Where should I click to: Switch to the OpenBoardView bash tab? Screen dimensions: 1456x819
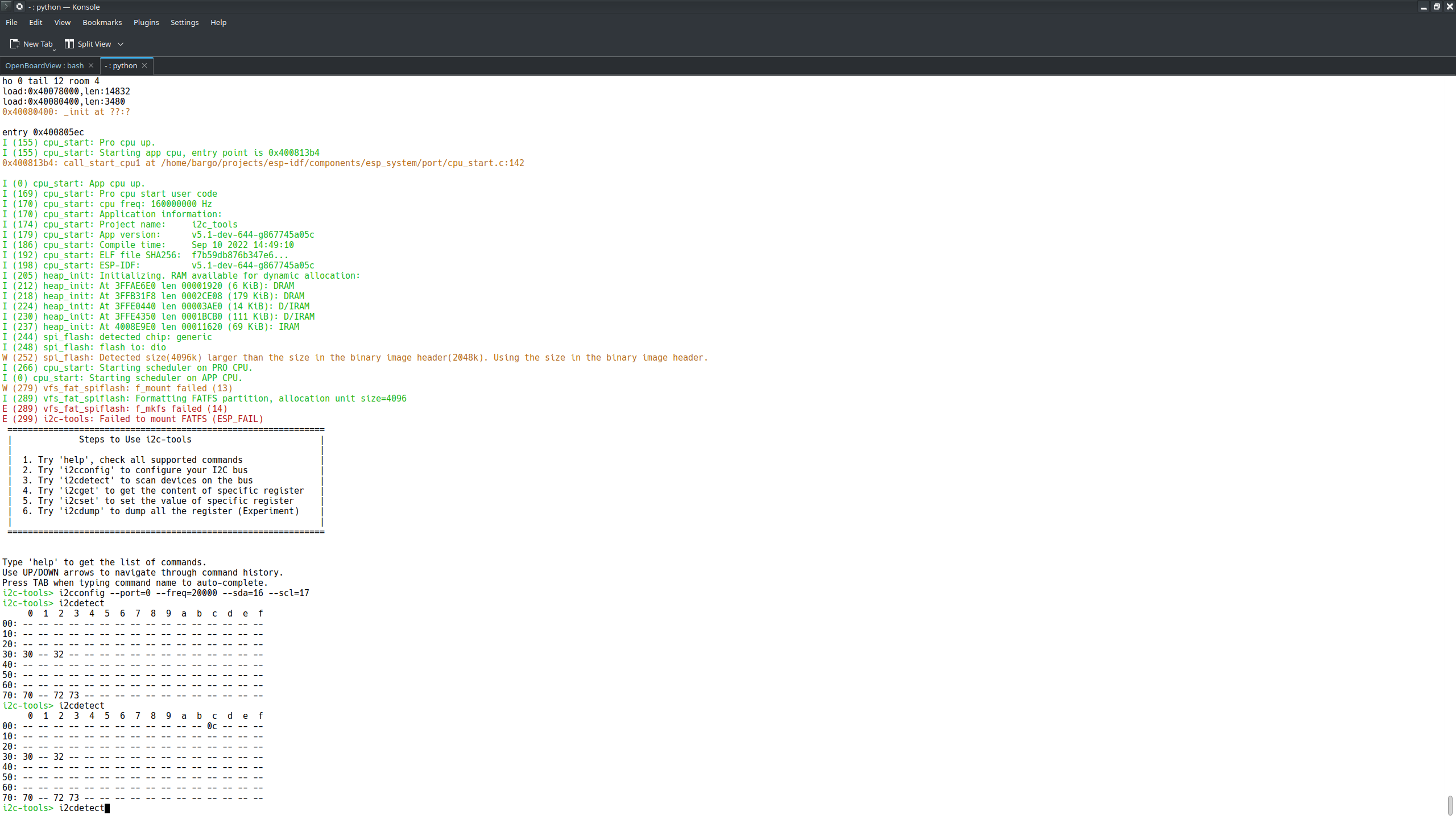click(x=44, y=65)
